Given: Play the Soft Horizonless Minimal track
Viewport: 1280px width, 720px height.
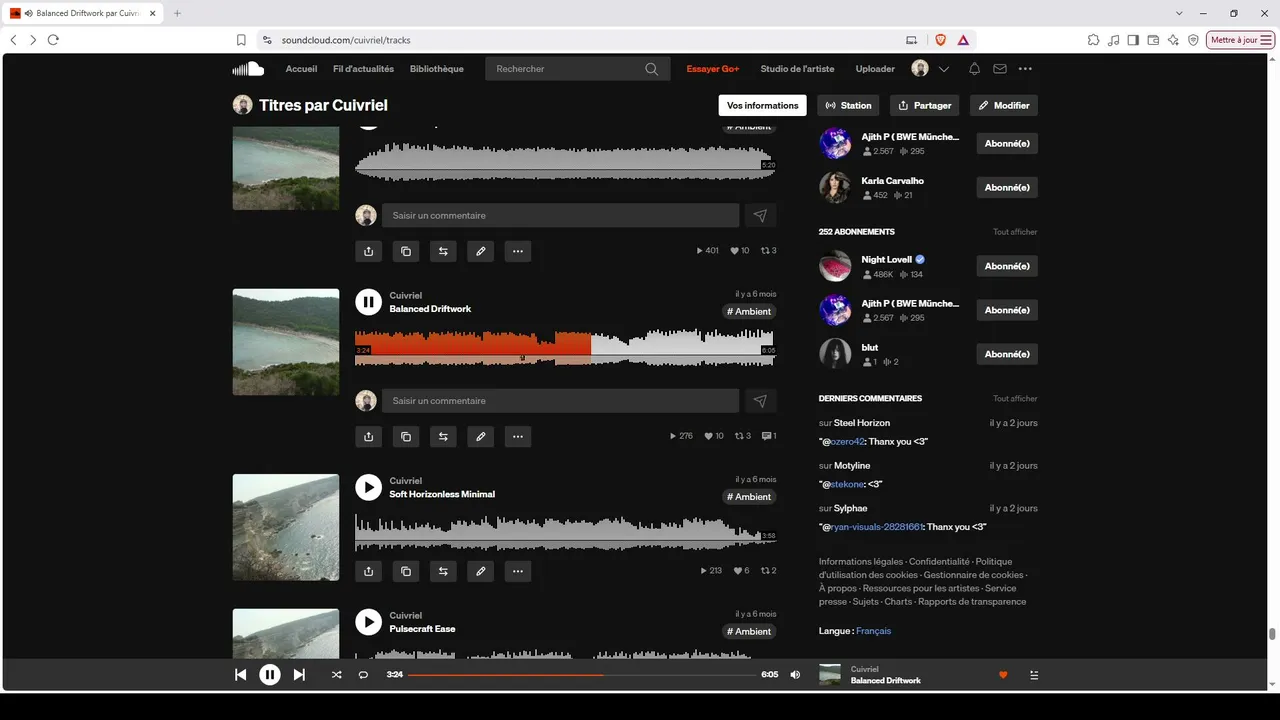Looking at the screenshot, I should [369, 487].
